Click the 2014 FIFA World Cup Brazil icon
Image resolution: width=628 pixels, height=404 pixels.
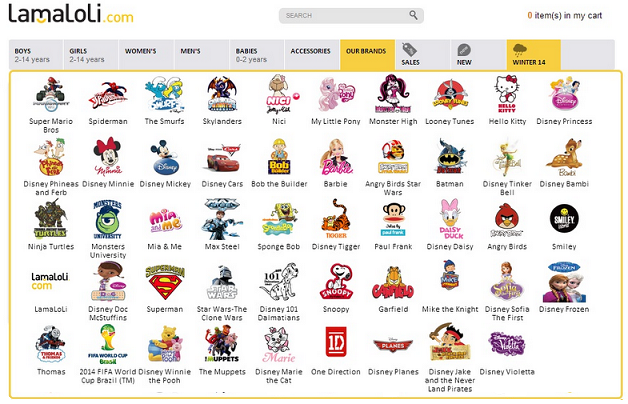coord(108,344)
